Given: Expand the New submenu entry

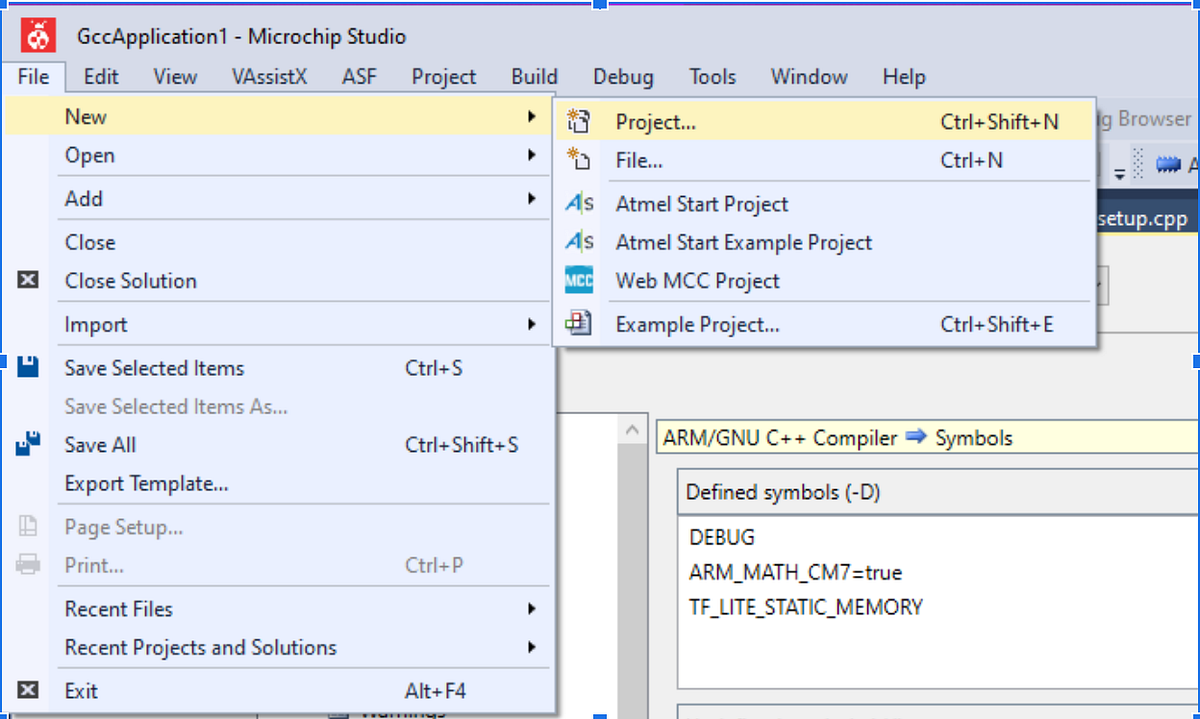Looking at the screenshot, I should tap(280, 117).
